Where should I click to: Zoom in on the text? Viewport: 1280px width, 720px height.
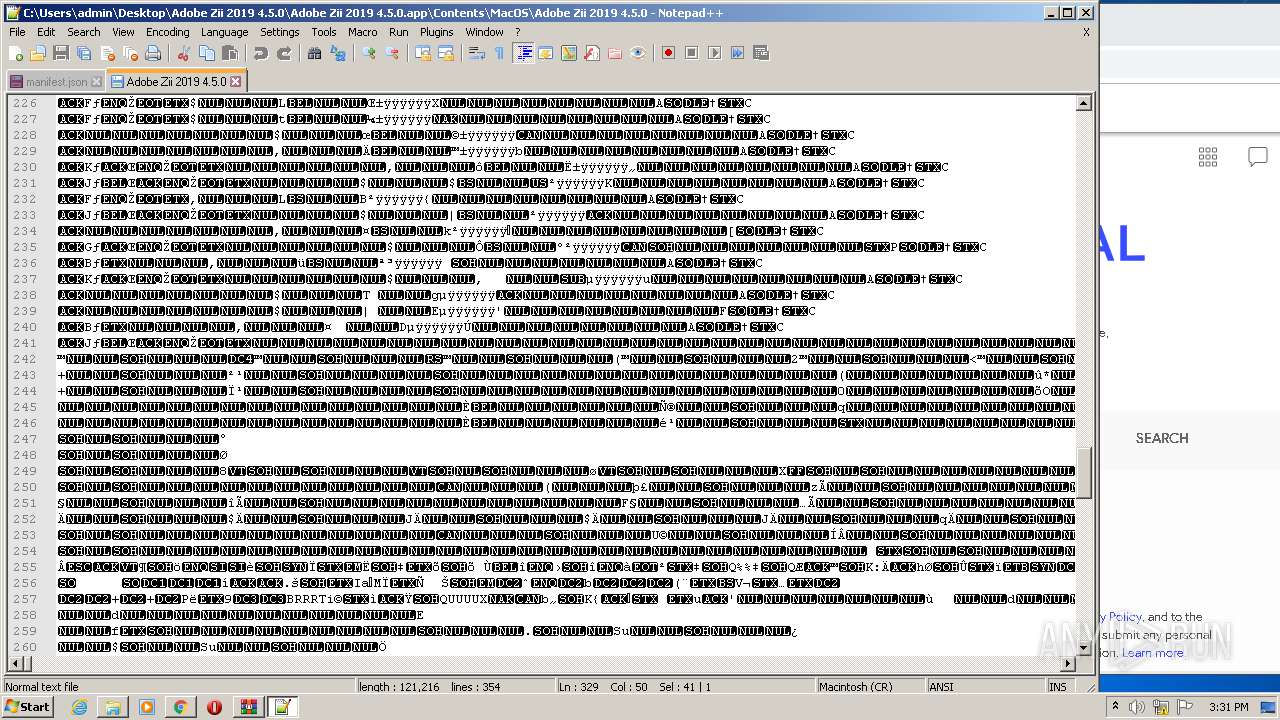[x=369, y=53]
